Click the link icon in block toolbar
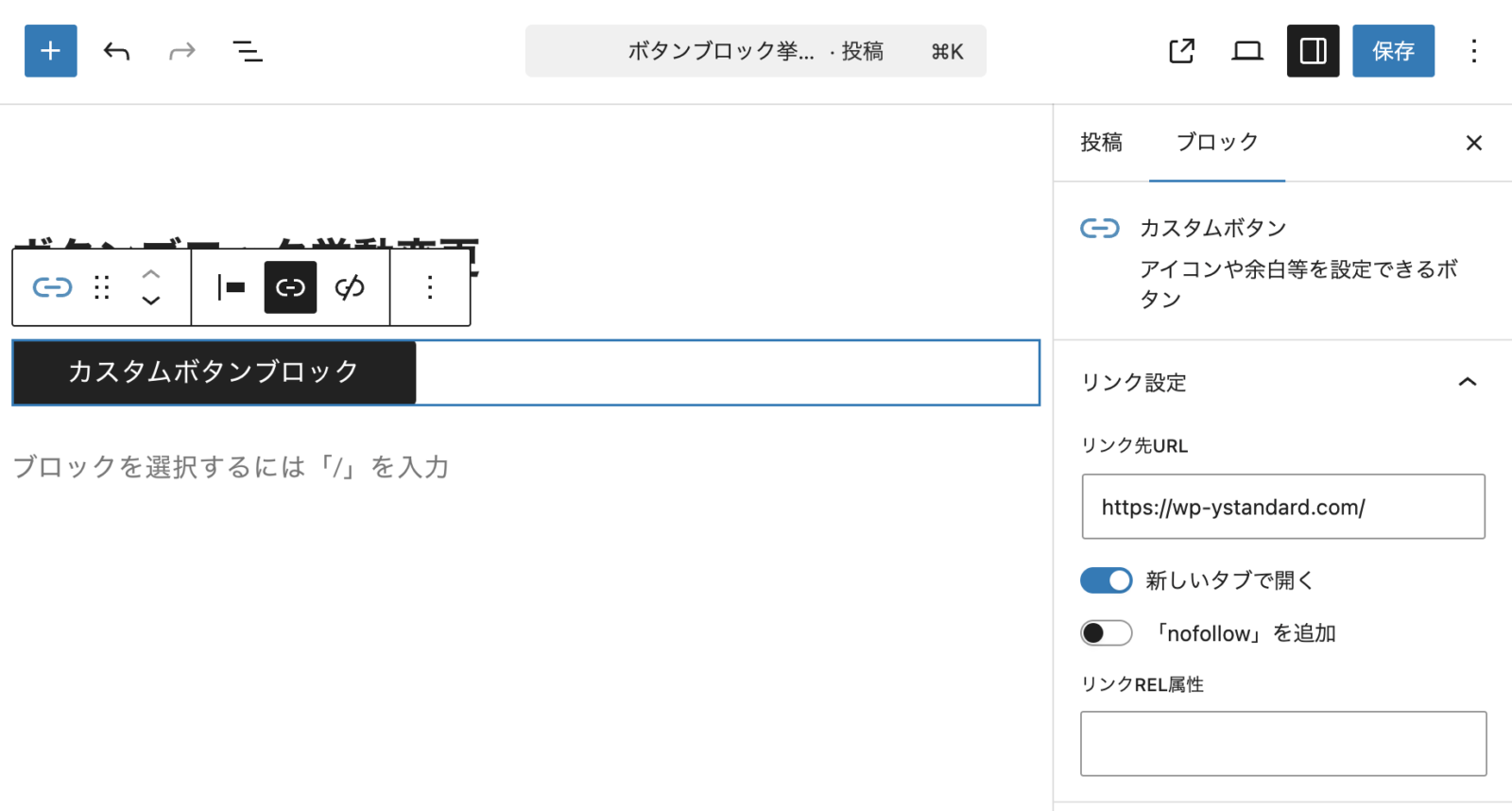The width and height of the screenshot is (1512, 811). tap(290, 287)
